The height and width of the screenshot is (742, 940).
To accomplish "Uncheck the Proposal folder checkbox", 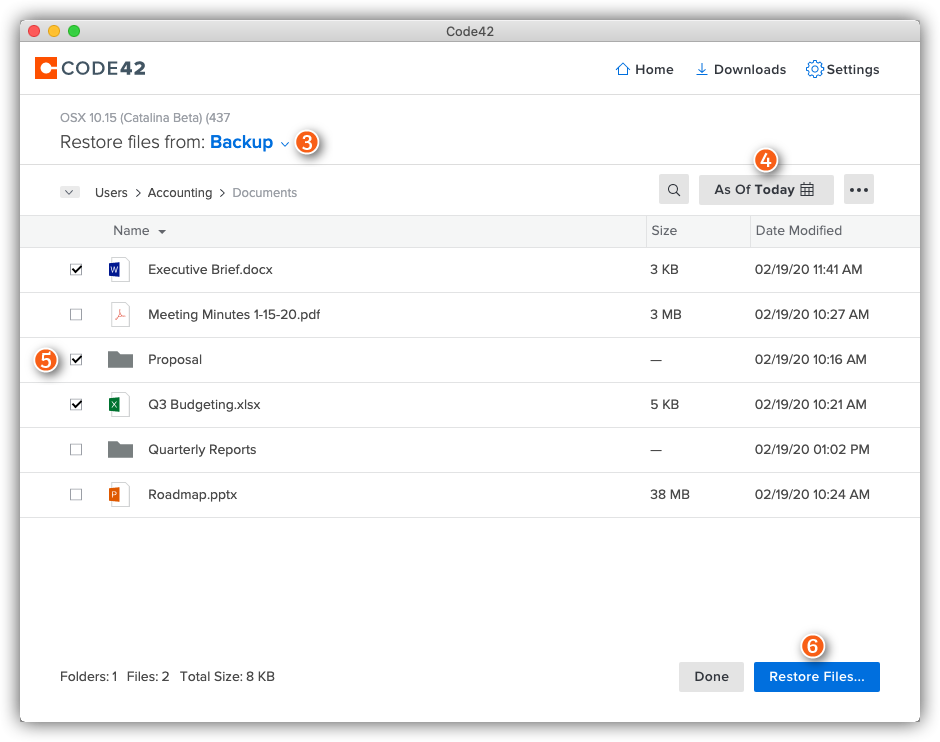I will click(76, 359).
